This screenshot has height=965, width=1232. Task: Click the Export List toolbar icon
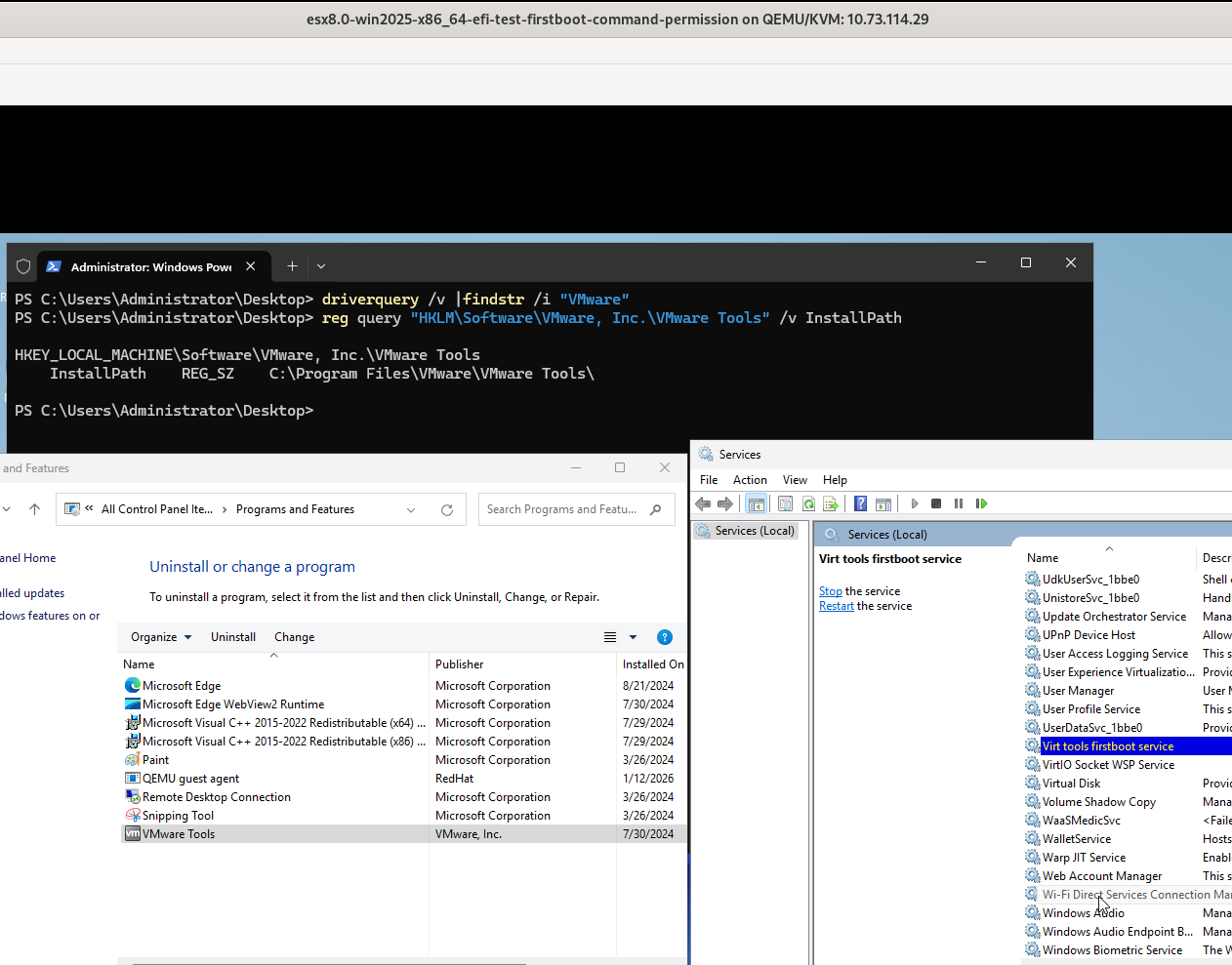point(831,503)
